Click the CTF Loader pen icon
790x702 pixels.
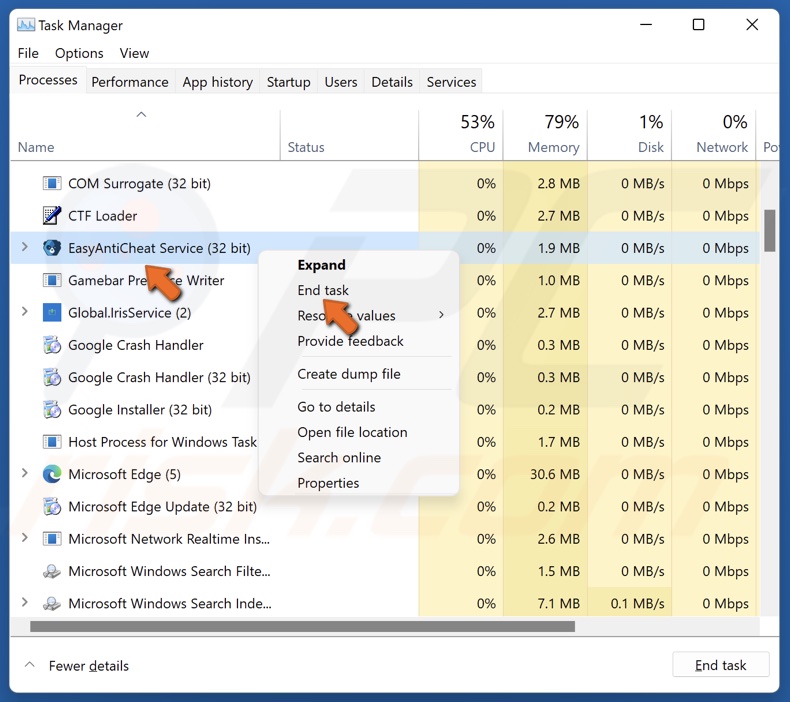click(x=52, y=215)
